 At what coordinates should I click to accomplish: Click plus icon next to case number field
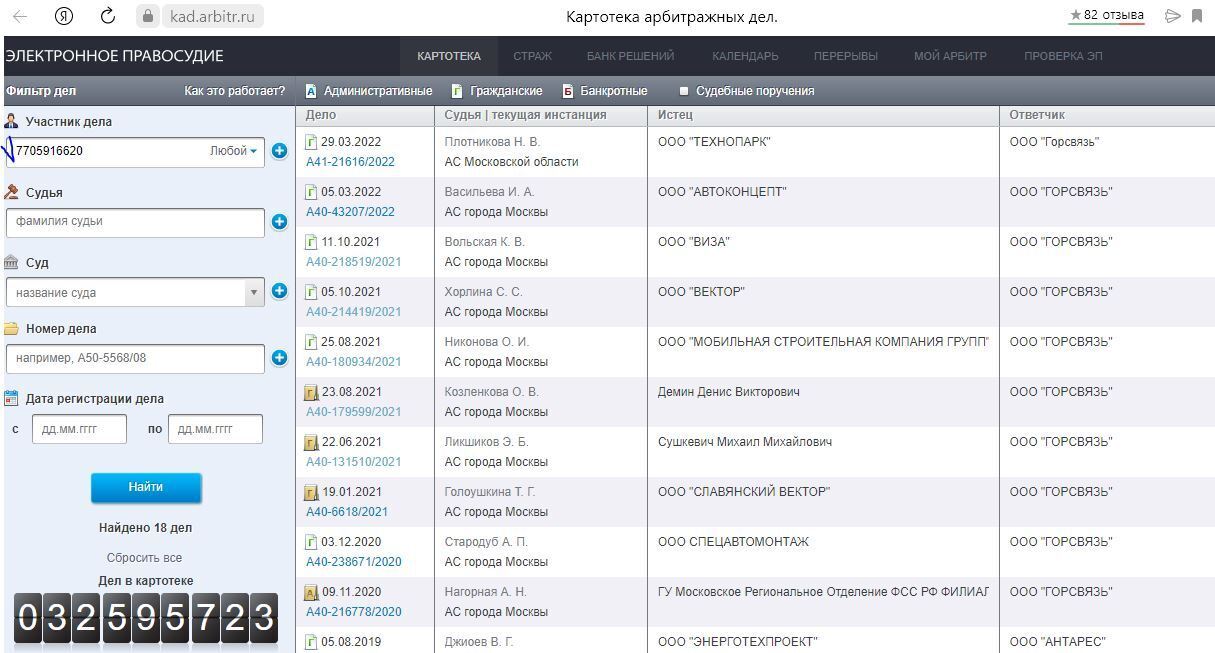pyautogui.click(x=279, y=358)
